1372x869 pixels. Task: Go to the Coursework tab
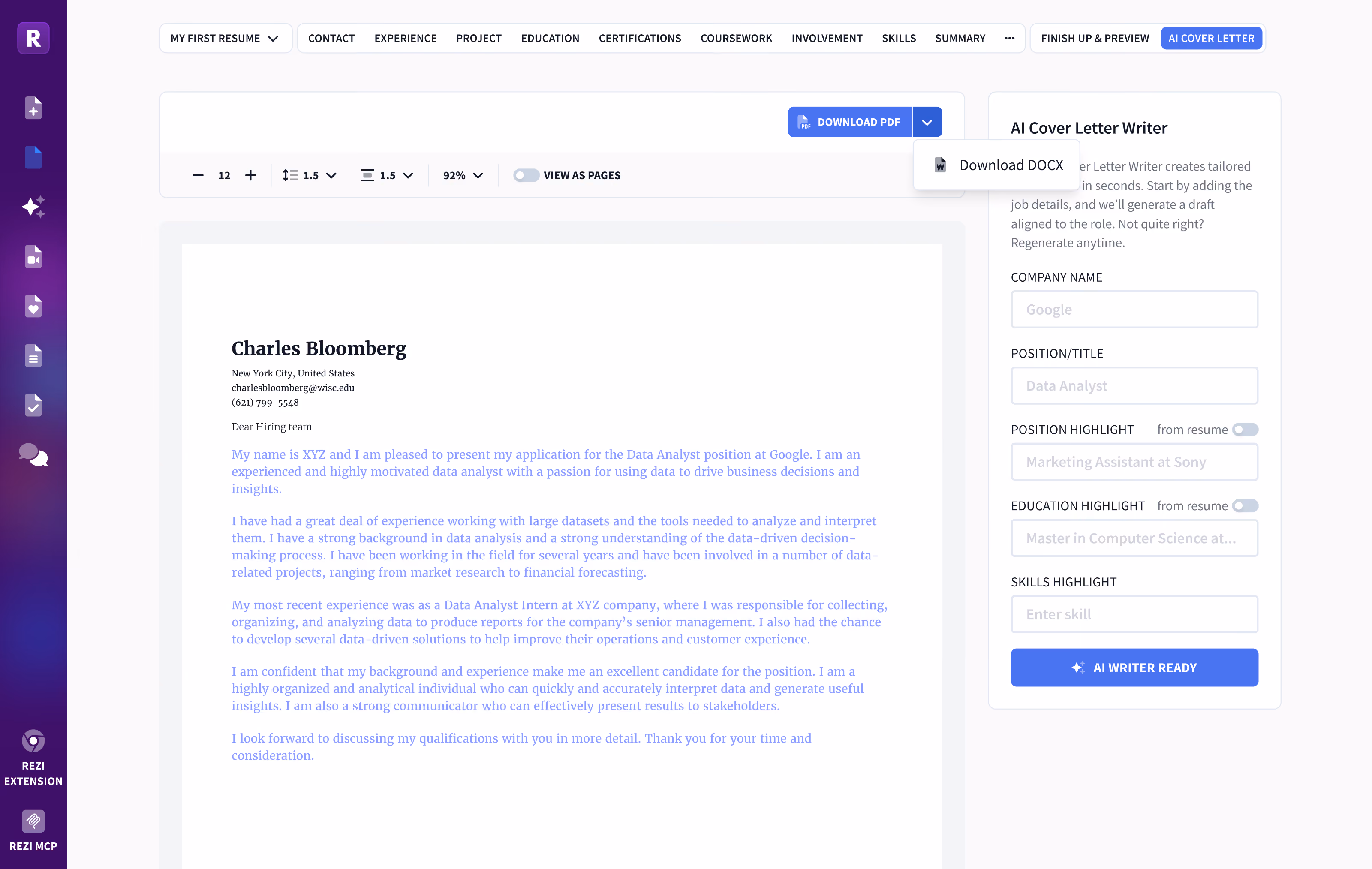736,38
